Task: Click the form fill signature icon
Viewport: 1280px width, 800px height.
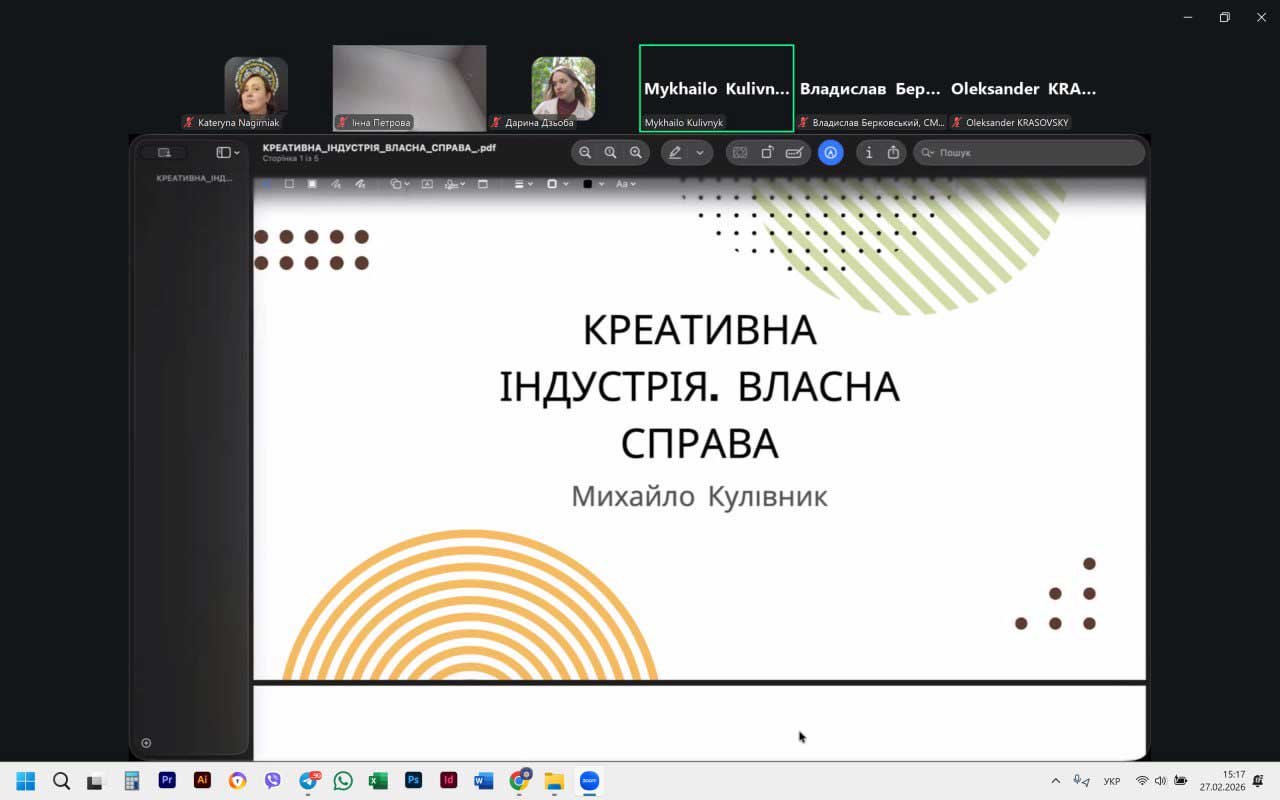Action: tap(794, 153)
